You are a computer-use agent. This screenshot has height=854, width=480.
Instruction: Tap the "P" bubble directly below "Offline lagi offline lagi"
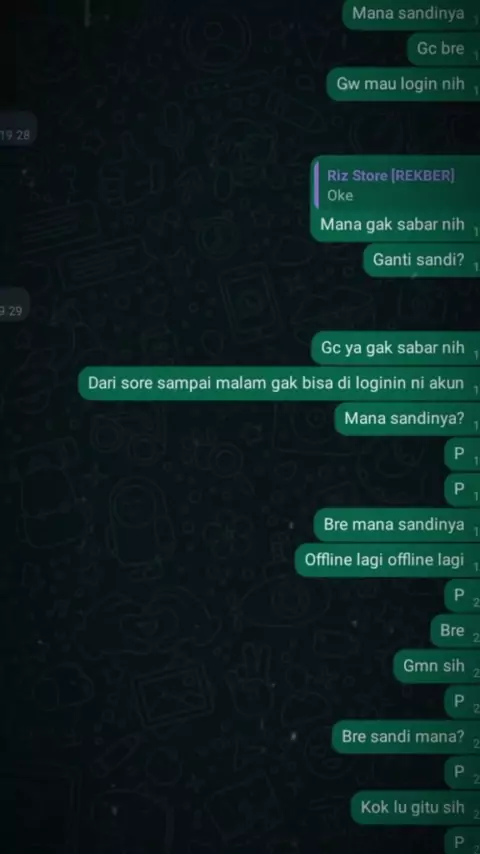(462, 595)
